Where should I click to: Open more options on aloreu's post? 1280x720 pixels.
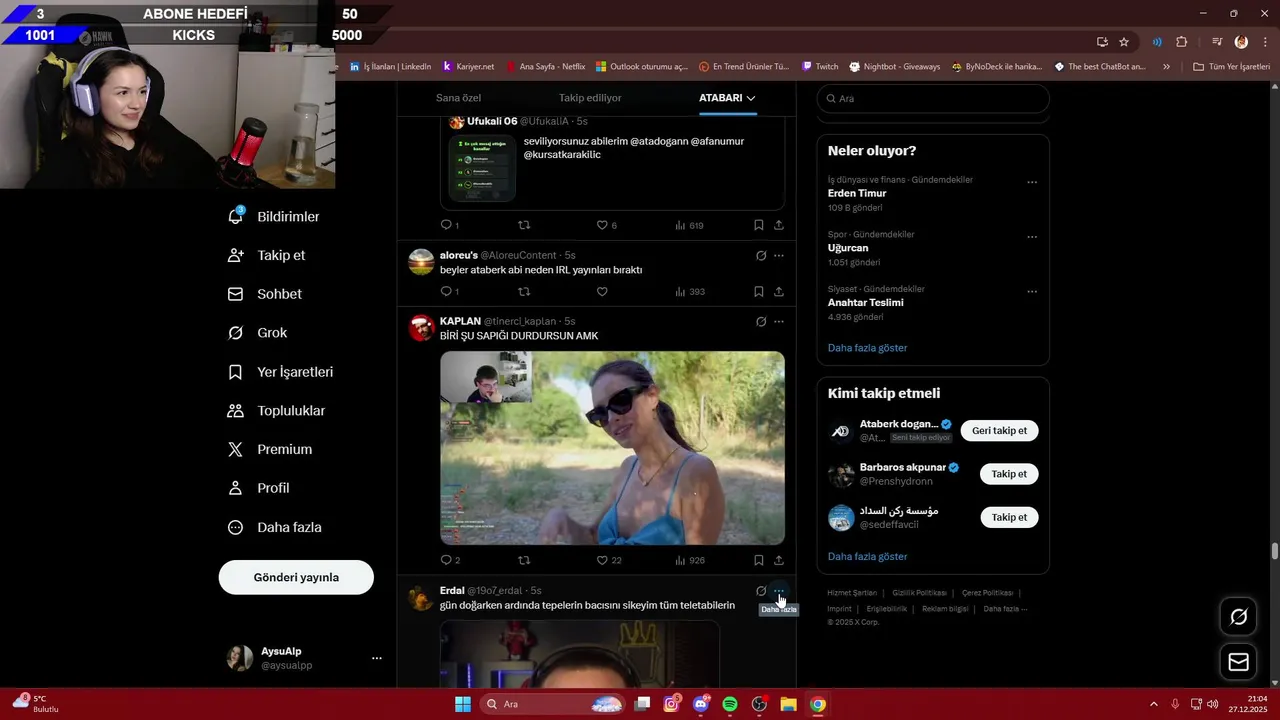(x=779, y=256)
